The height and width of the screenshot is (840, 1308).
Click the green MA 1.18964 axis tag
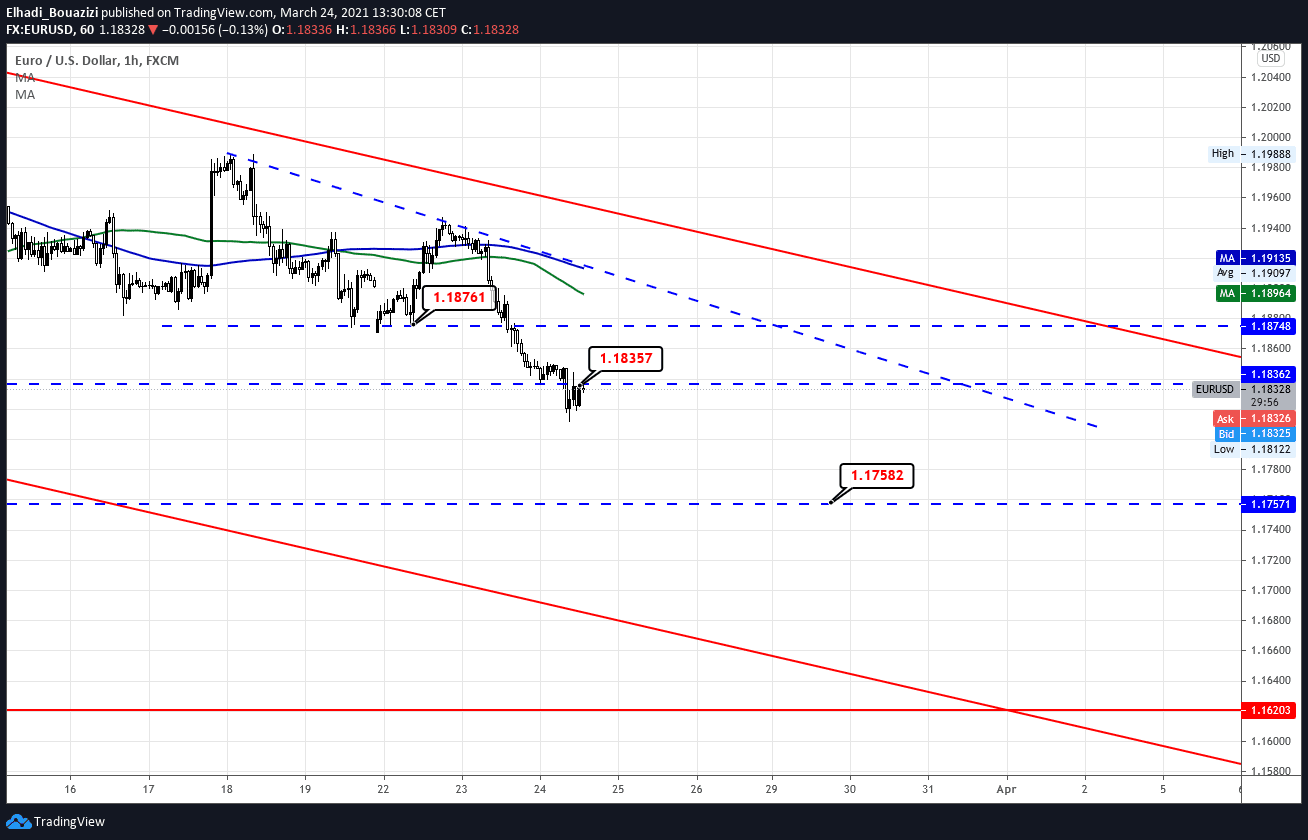pyautogui.click(x=1255, y=293)
